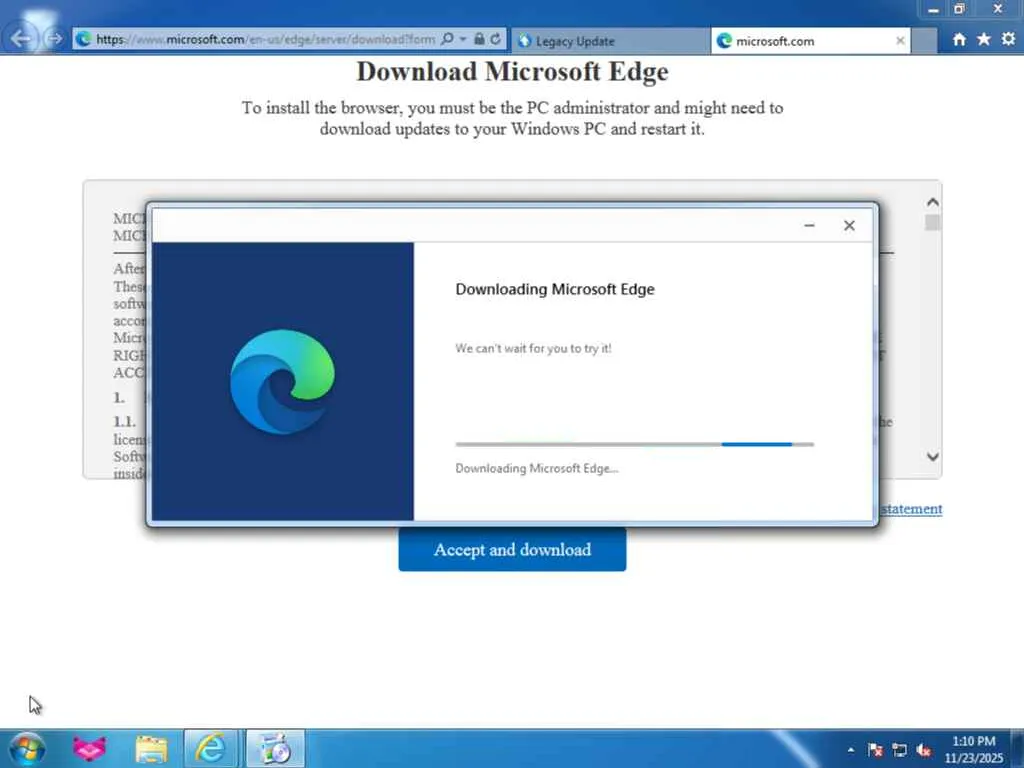Click the license box scroll down arrow
This screenshot has height=768, width=1024.
coord(933,456)
